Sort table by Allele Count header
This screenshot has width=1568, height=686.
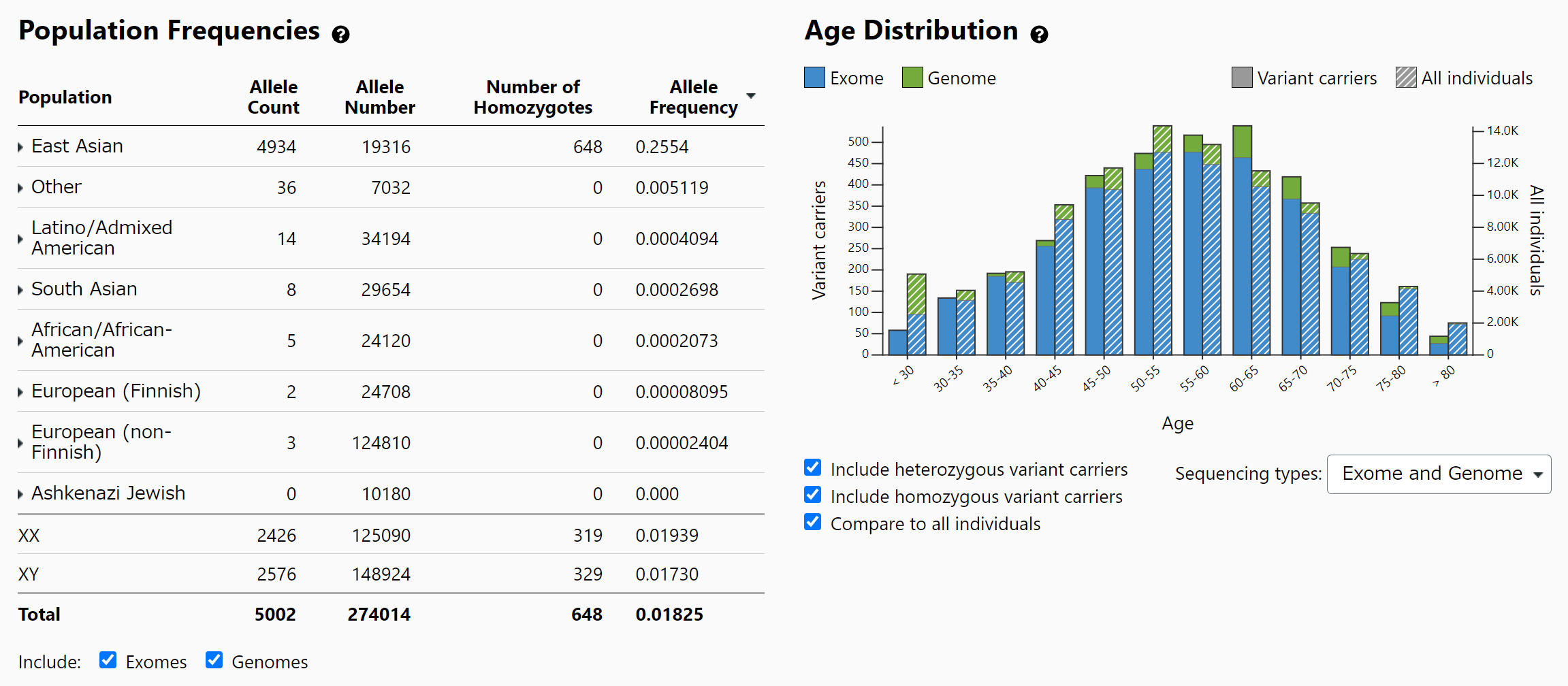(273, 97)
